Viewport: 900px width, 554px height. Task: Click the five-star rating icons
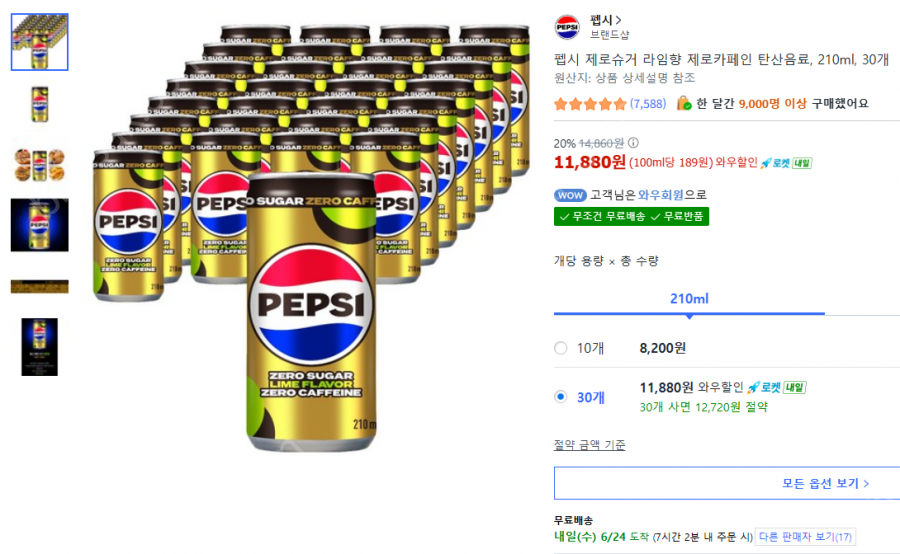(589, 104)
